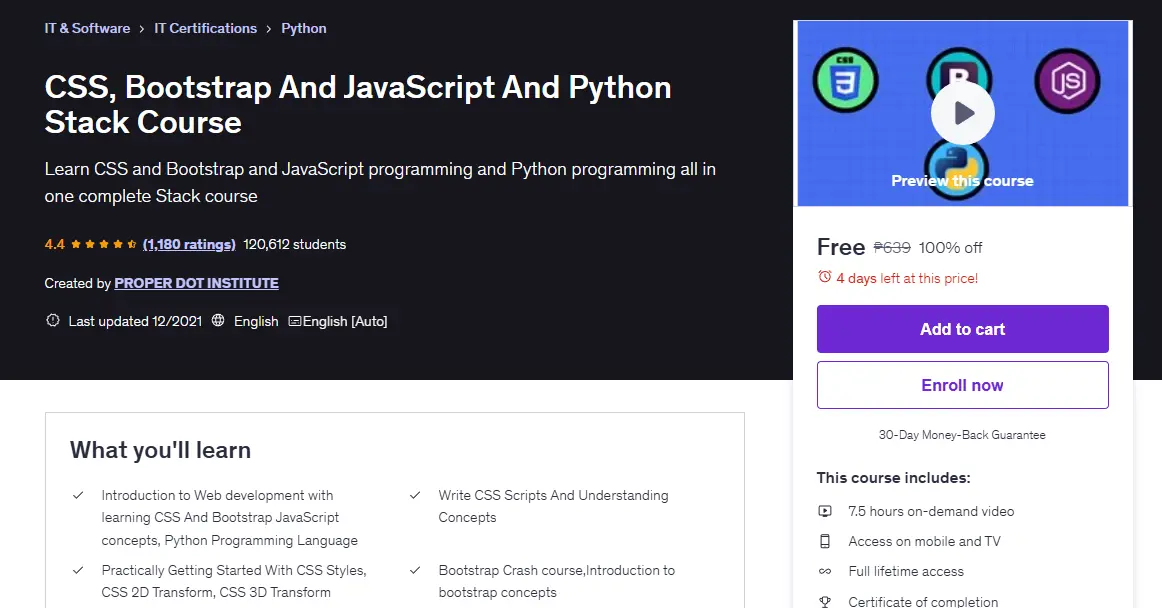Click Preview this course text

click(962, 180)
